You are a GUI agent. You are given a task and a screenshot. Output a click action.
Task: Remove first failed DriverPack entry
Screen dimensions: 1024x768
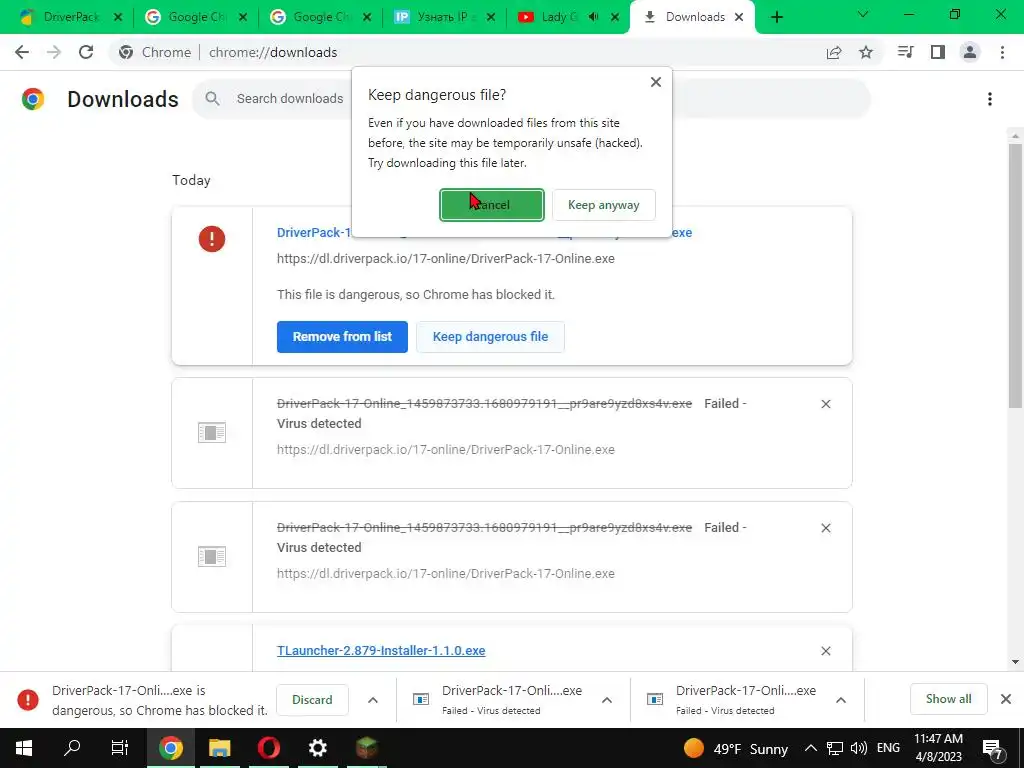[x=825, y=404]
